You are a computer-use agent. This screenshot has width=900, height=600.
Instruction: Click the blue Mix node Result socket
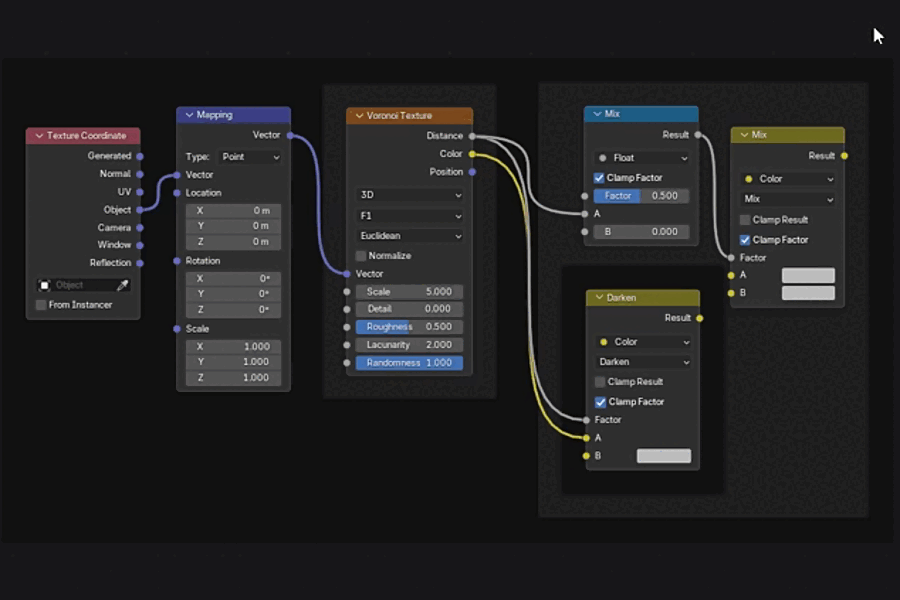coord(698,135)
